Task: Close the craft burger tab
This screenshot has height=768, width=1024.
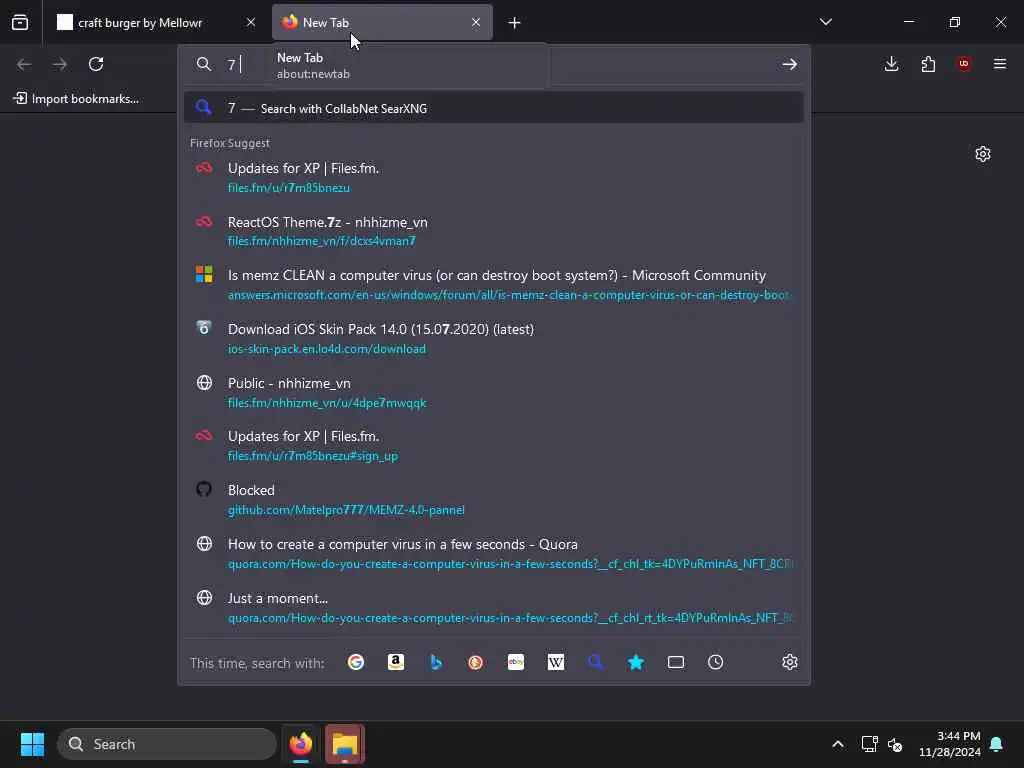Action: click(x=251, y=22)
